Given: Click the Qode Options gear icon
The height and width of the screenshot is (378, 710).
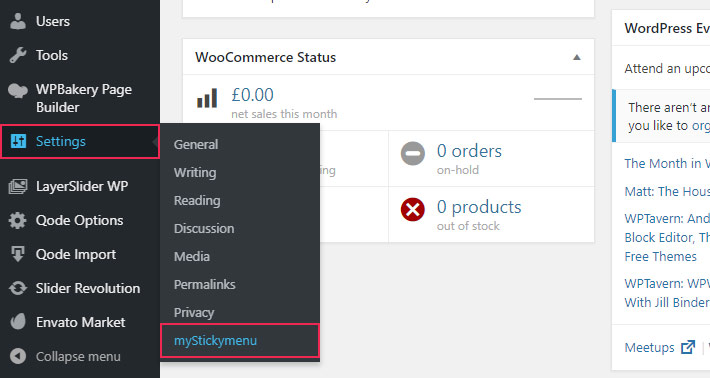Looking at the screenshot, I should coord(18,220).
